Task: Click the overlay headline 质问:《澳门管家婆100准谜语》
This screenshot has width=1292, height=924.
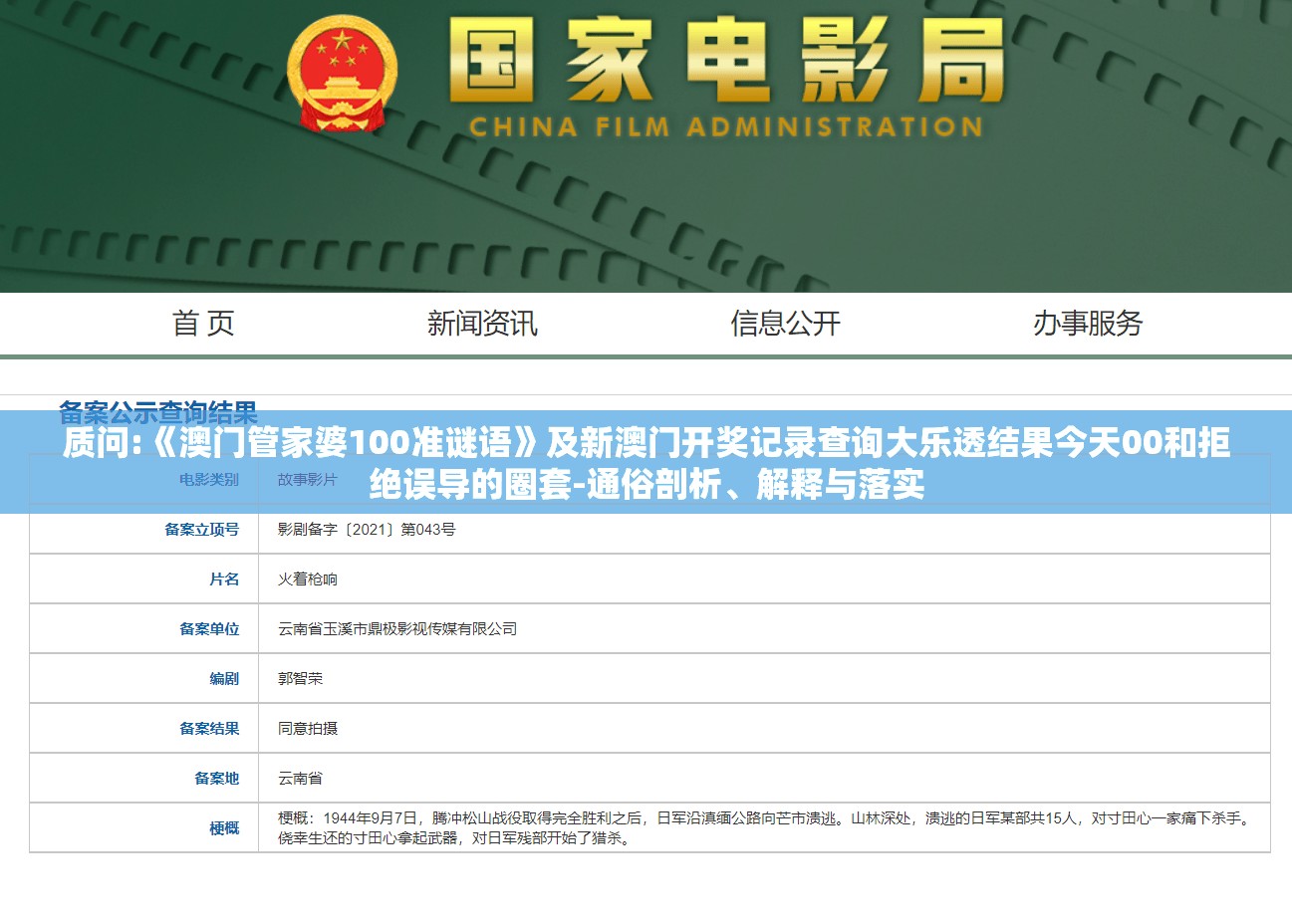Action: (x=646, y=463)
